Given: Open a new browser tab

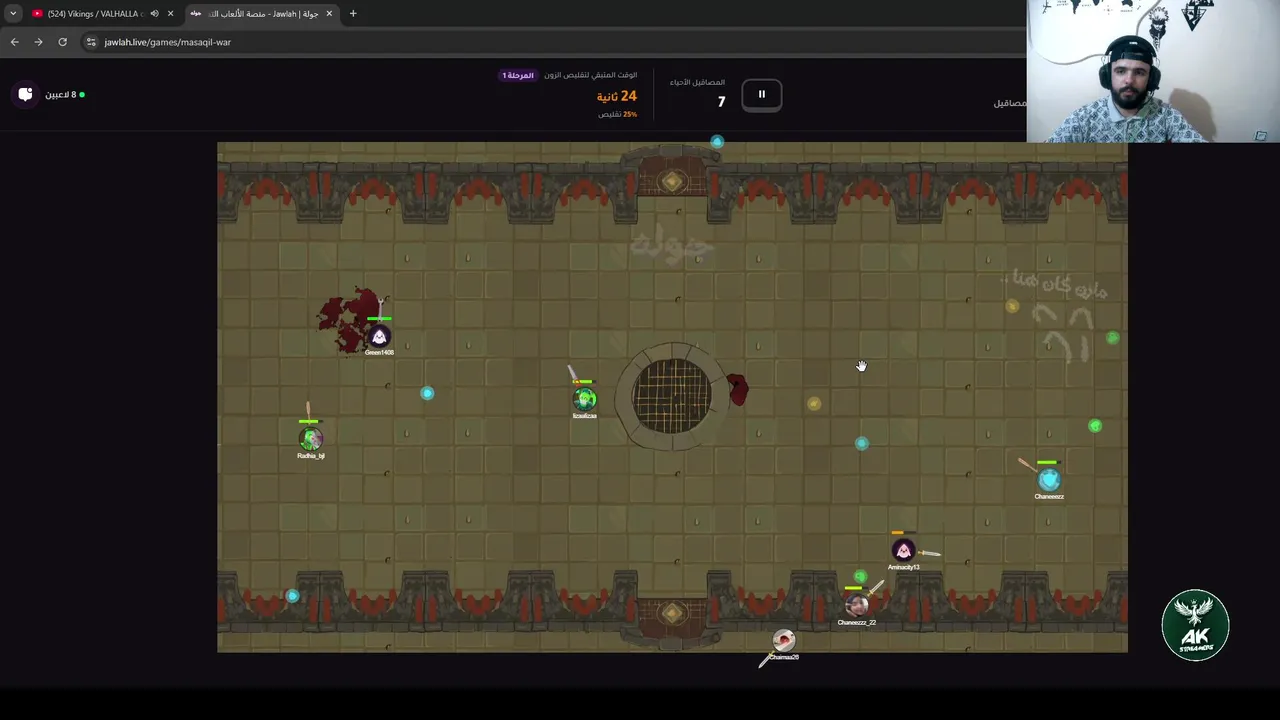Looking at the screenshot, I should click(x=353, y=14).
